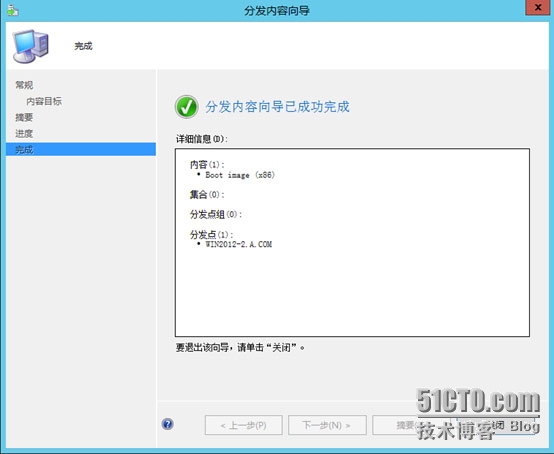Click the 分发点(1) line in details

pyautogui.click(x=211, y=235)
